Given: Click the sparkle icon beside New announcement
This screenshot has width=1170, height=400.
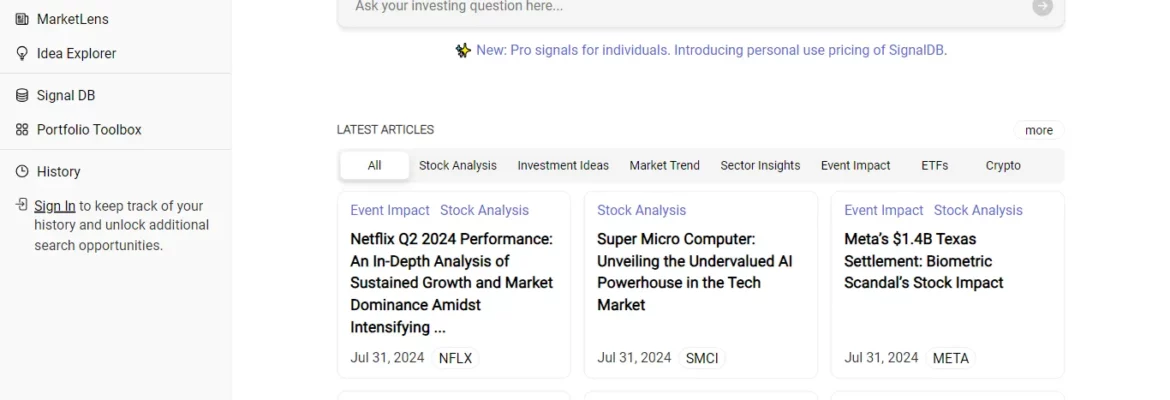Looking at the screenshot, I should pyautogui.click(x=463, y=51).
